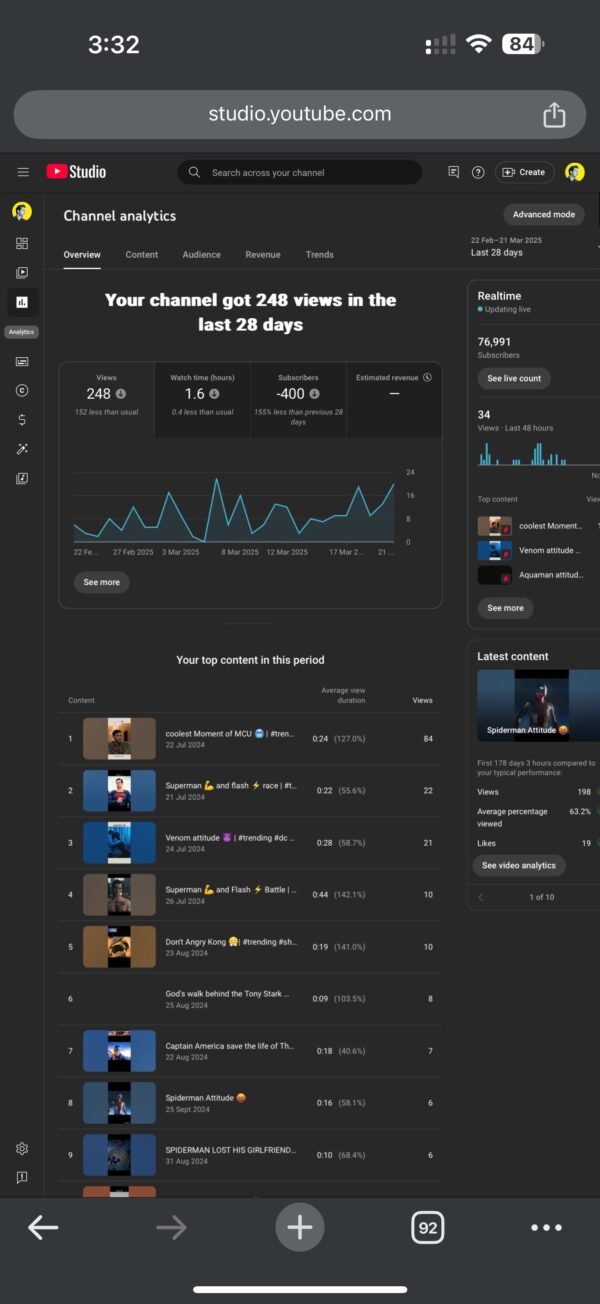This screenshot has width=600, height=1304.
Task: Open Dashboard icon in sidebar
Action: pos(22,243)
